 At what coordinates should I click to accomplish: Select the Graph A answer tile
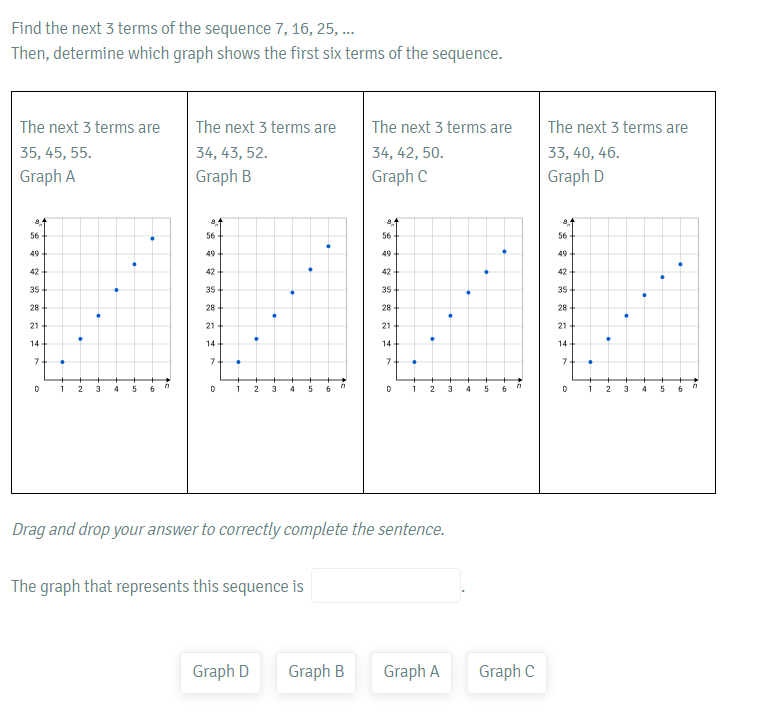(411, 673)
